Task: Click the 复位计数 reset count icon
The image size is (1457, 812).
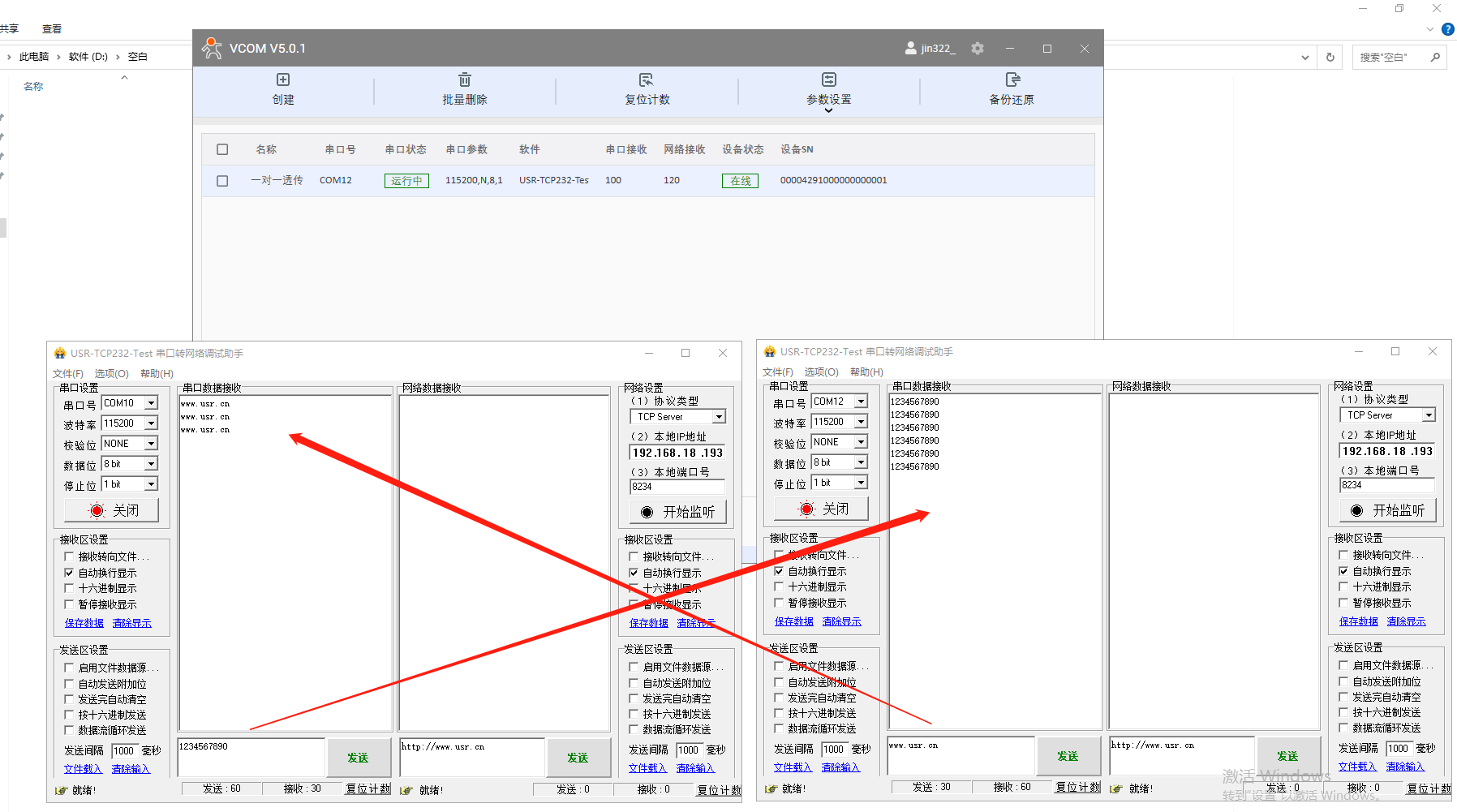Action: [x=646, y=79]
